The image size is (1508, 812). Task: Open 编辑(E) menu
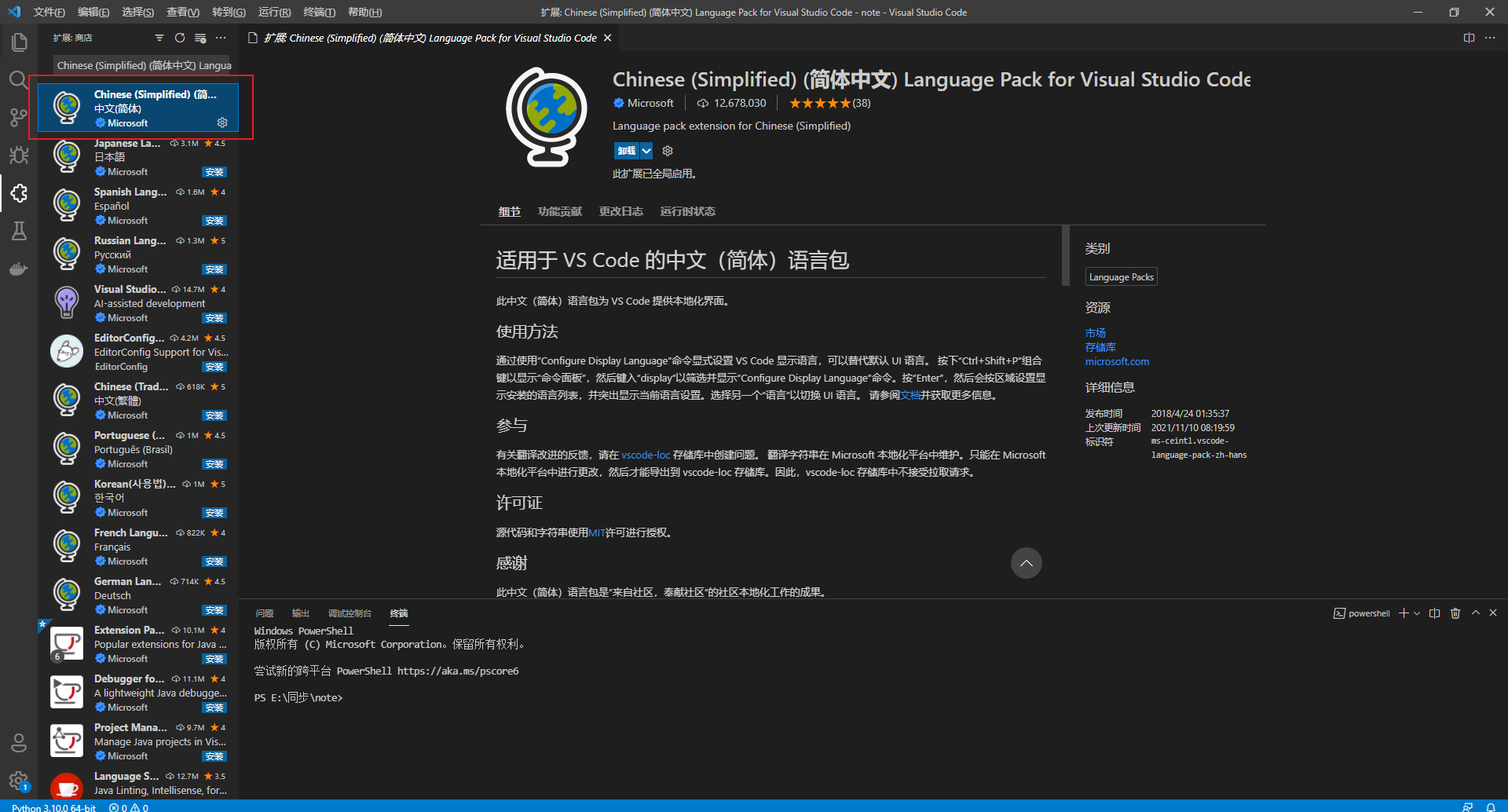[93, 12]
